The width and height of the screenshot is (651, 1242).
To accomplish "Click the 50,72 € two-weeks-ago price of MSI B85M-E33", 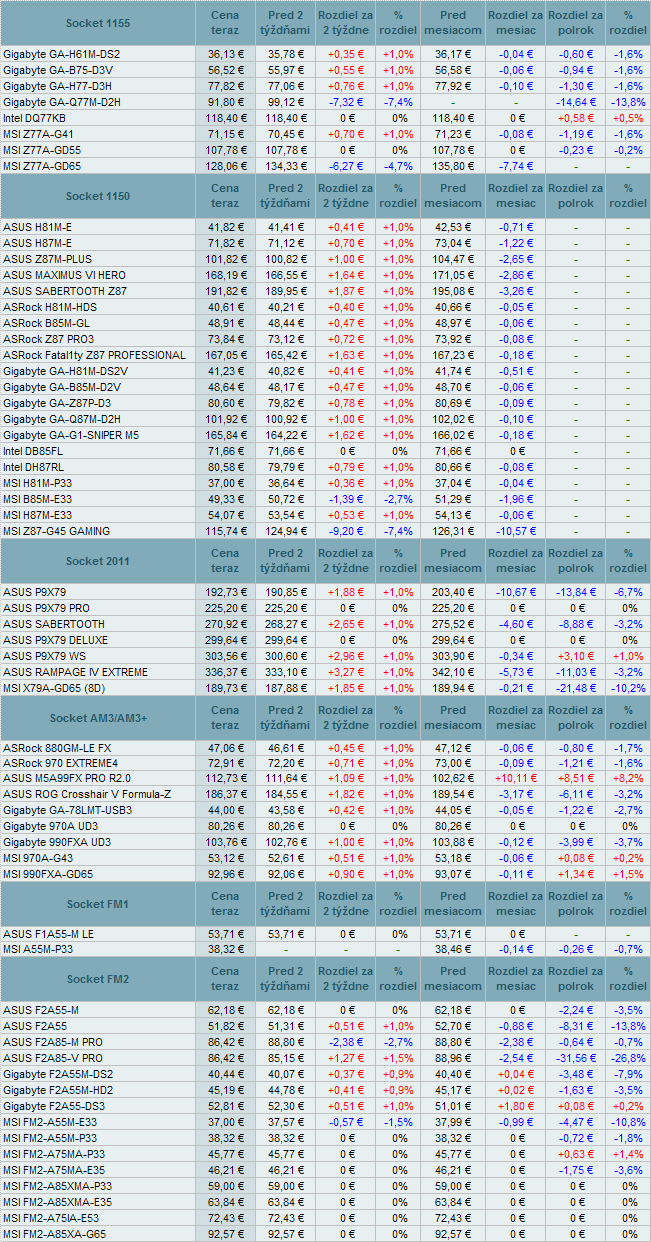I will 285,499.
